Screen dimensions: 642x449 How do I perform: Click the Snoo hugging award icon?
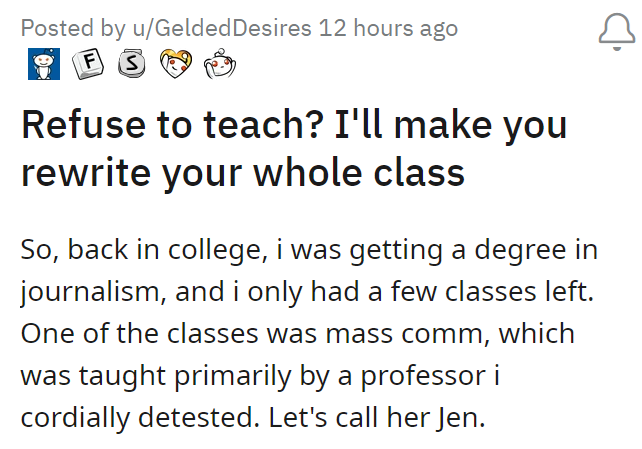[215, 68]
